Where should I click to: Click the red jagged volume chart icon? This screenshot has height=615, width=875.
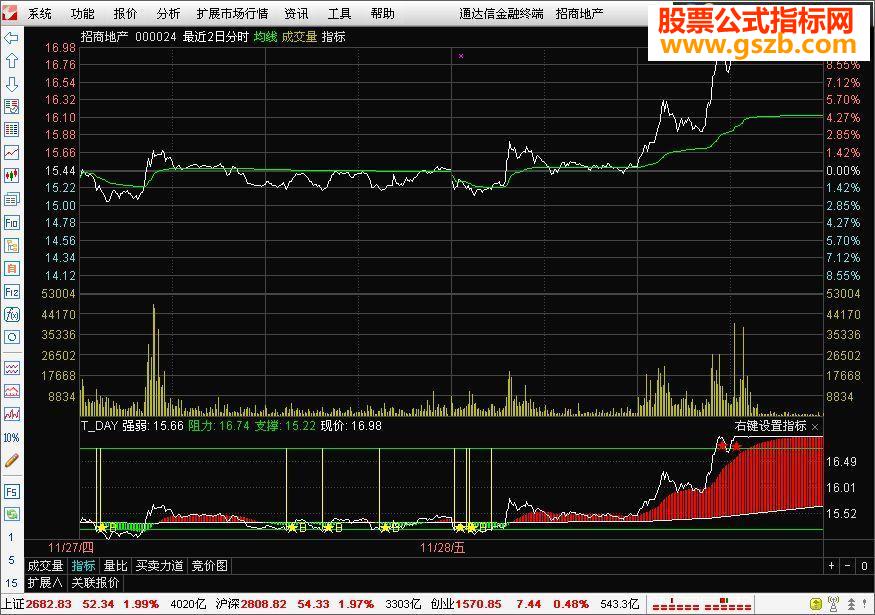tap(11, 414)
